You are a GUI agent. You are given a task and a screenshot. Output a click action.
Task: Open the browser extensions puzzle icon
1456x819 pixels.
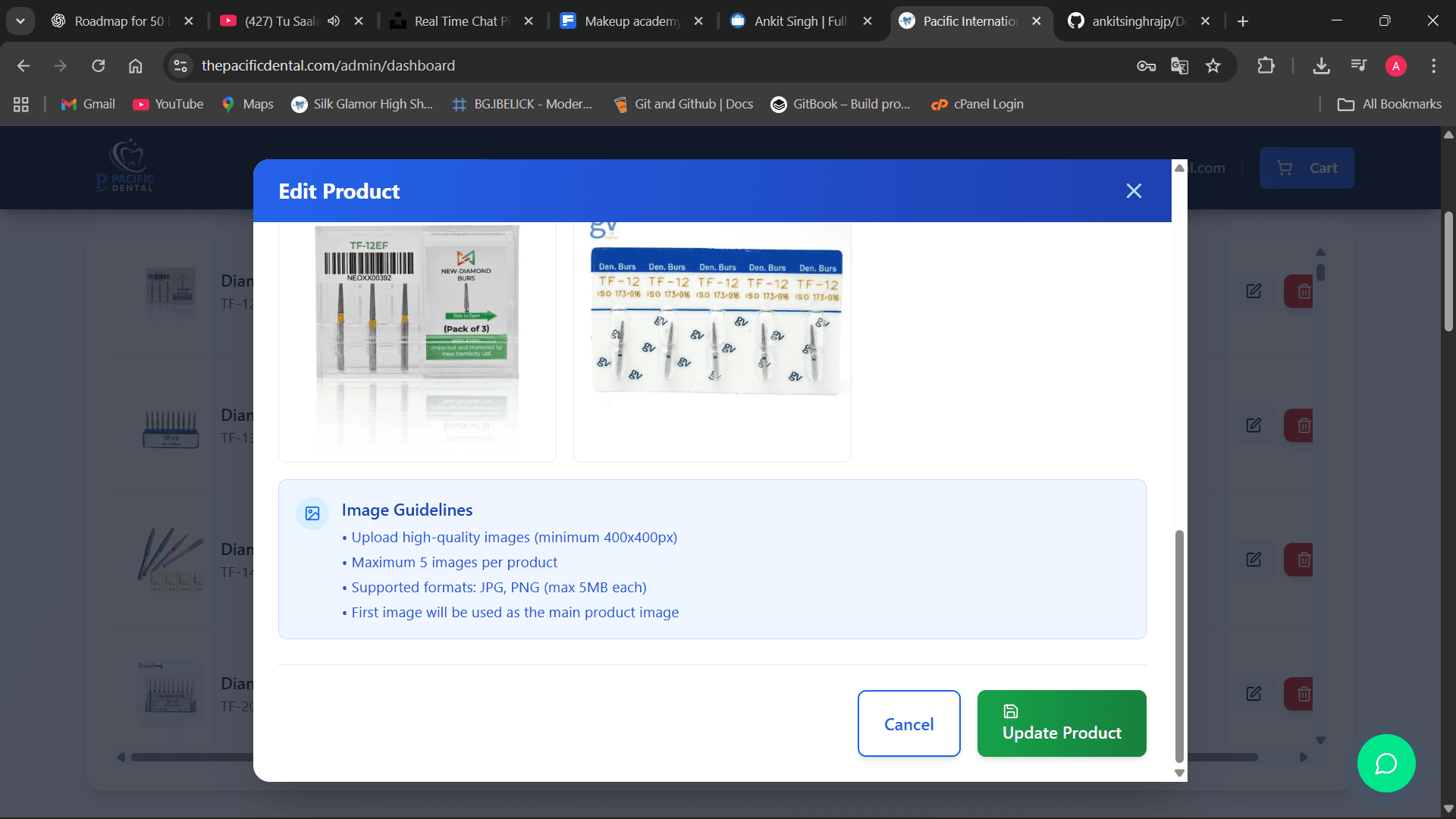[x=1266, y=66]
